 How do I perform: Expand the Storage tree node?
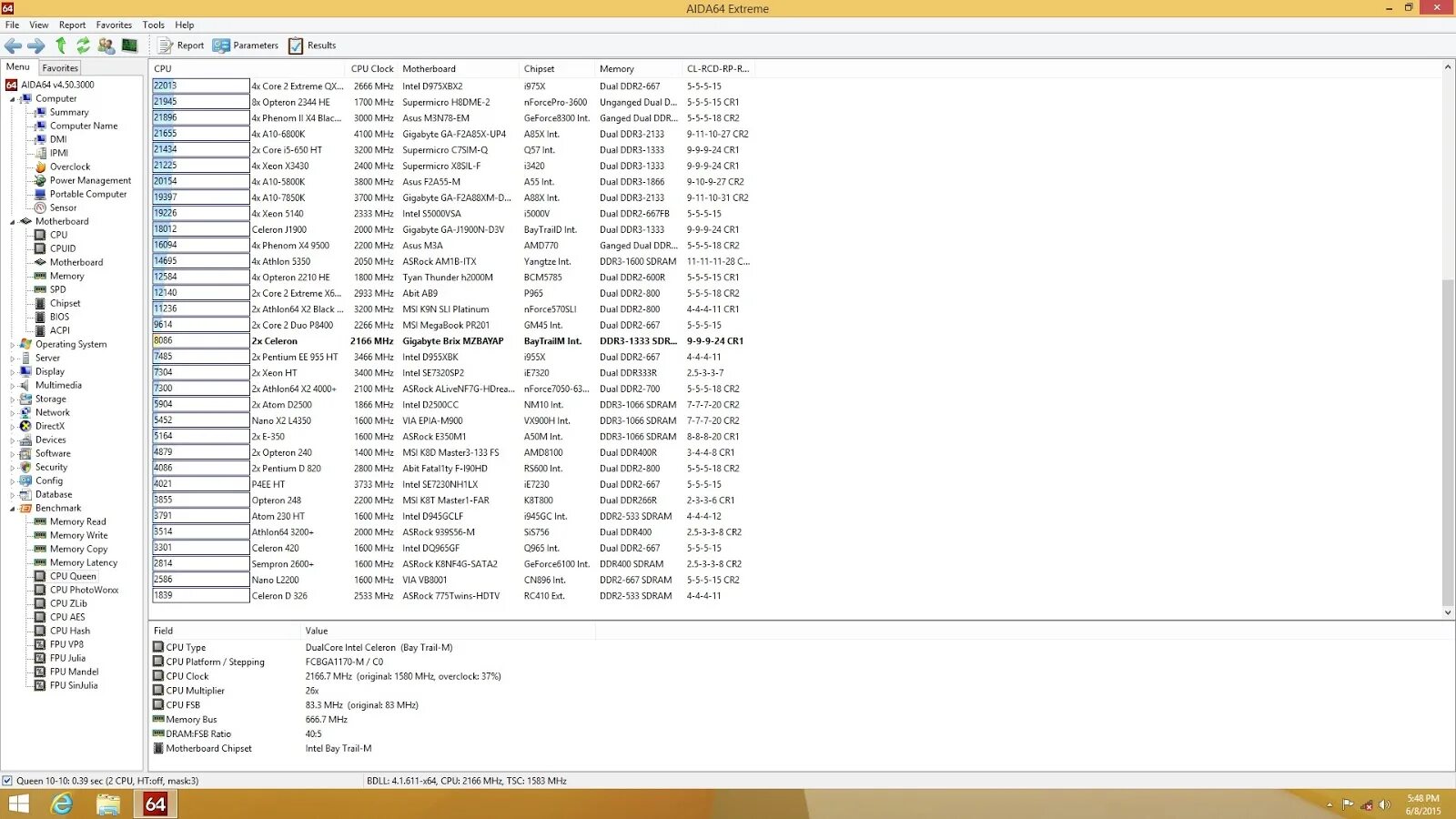coord(13,399)
